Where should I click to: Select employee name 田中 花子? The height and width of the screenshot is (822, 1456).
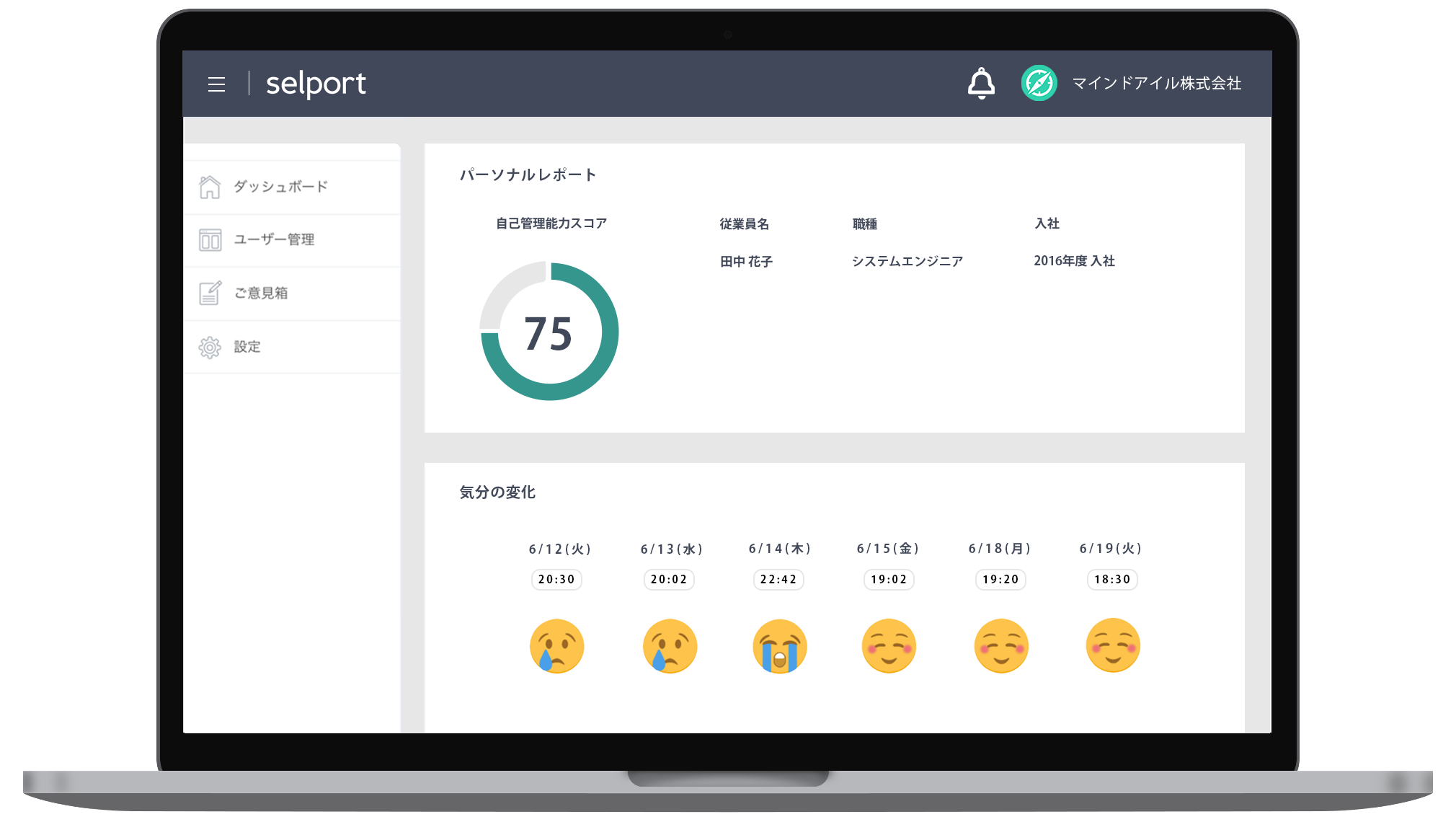(746, 261)
